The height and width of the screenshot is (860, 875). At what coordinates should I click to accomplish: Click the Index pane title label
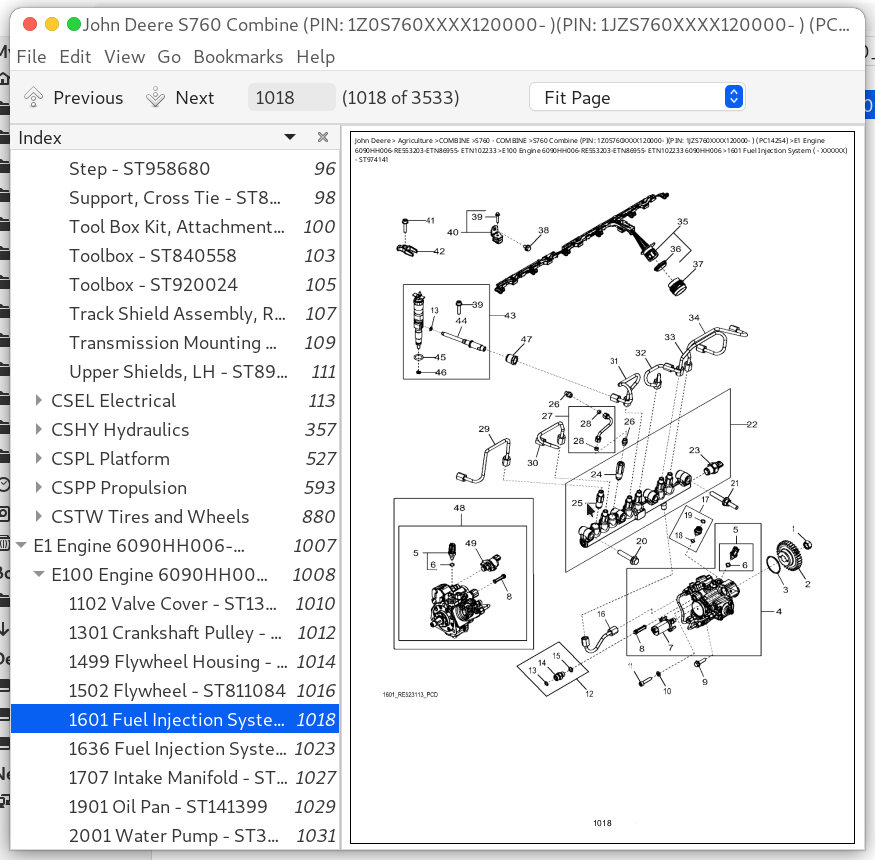40,138
